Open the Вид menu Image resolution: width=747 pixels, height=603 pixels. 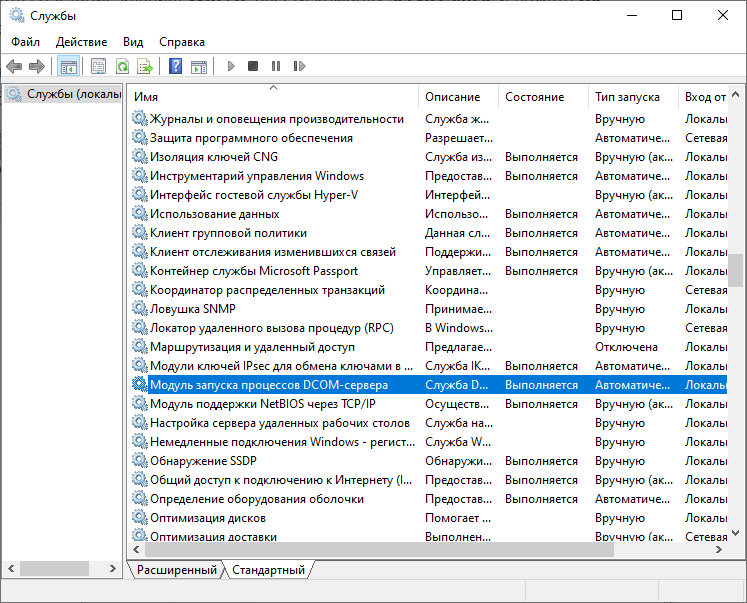(133, 42)
